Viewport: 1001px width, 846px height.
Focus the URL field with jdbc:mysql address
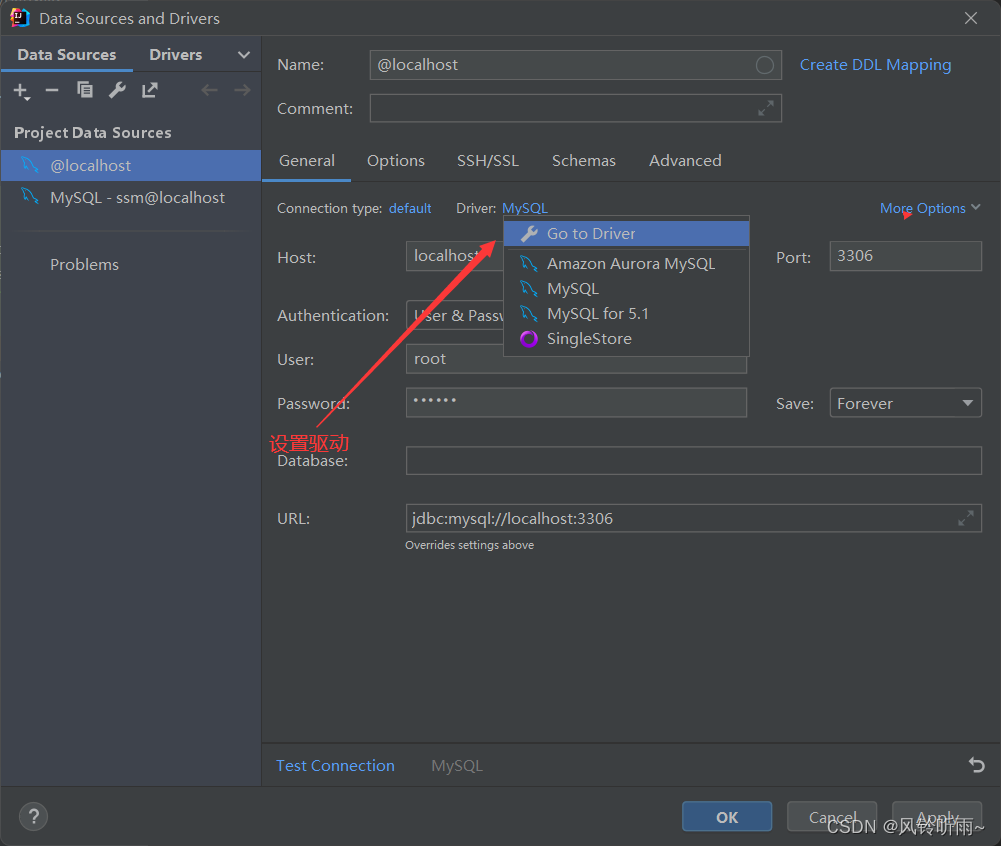tap(693, 518)
